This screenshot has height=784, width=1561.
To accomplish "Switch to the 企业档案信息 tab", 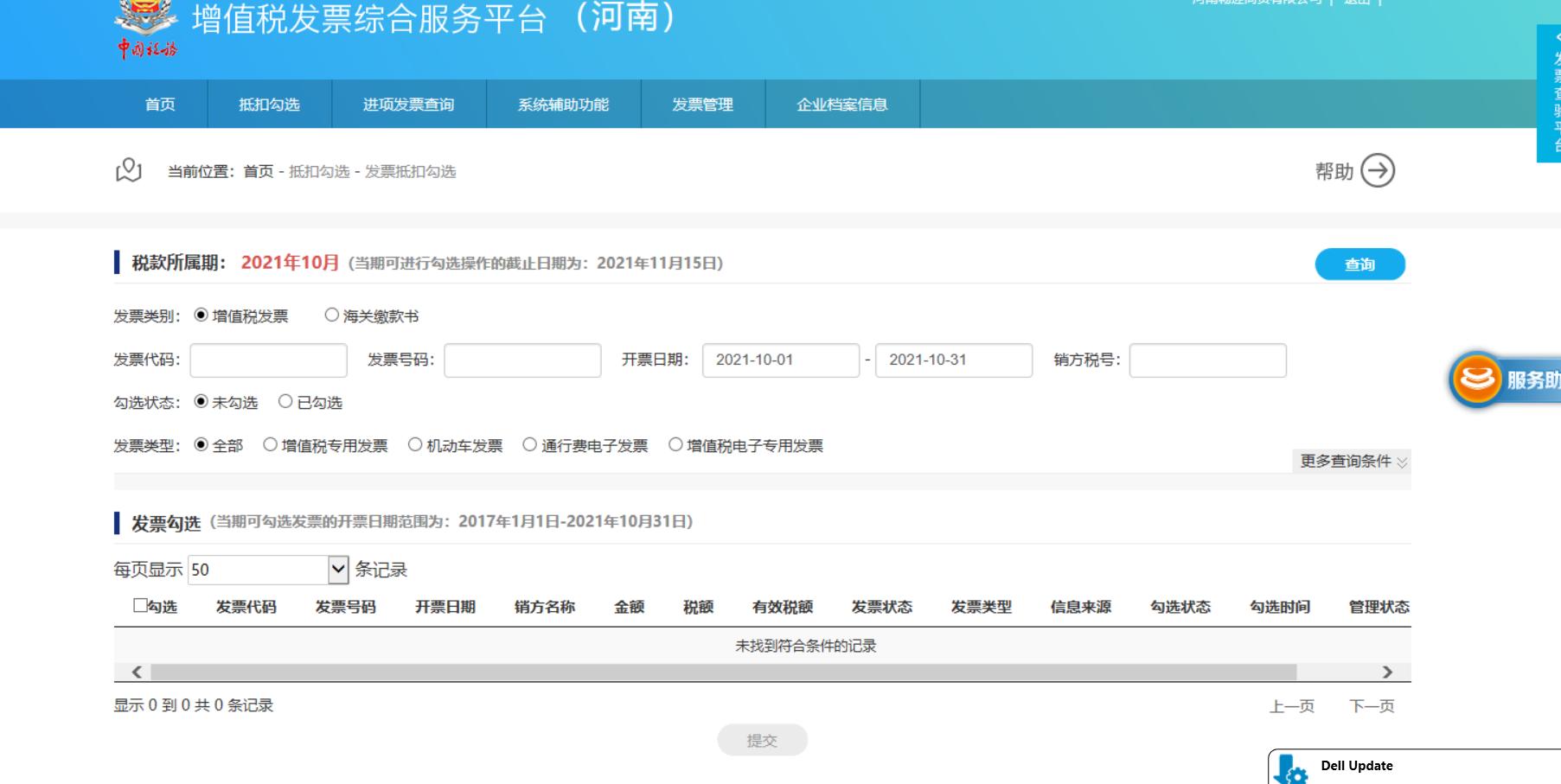I will (x=842, y=104).
